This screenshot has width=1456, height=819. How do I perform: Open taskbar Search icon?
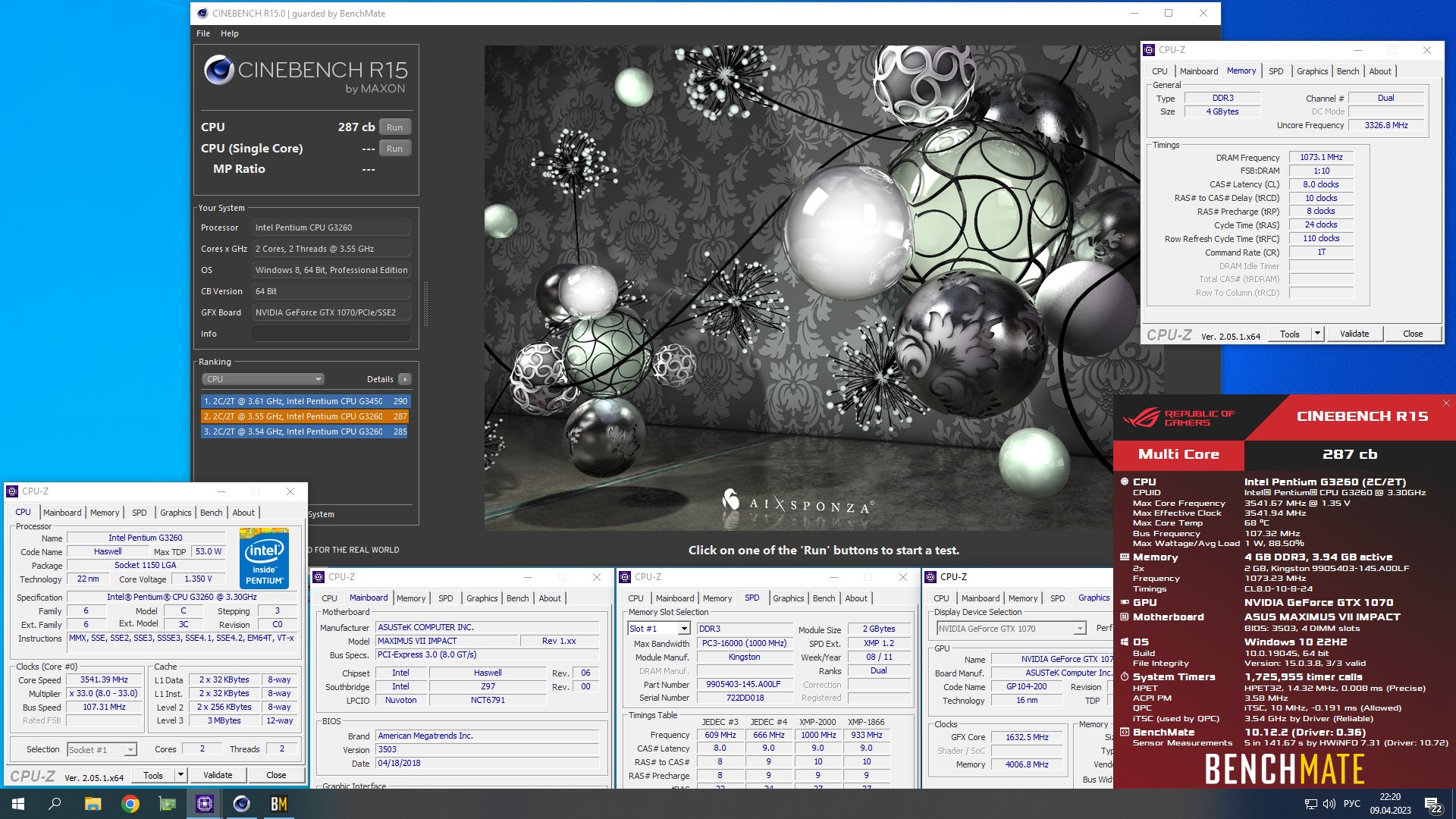coord(55,804)
